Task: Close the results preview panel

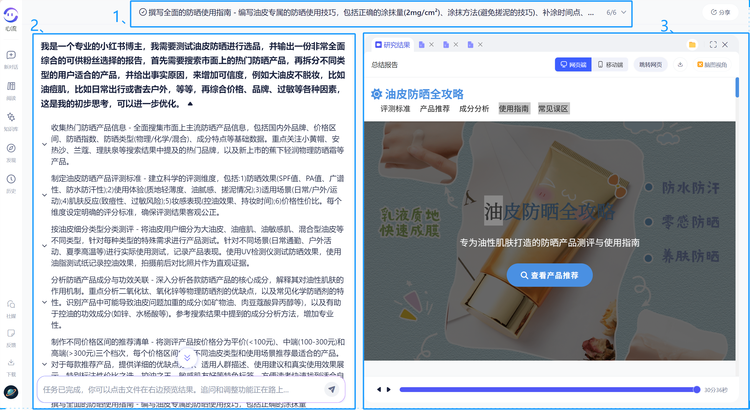Action: [725, 44]
